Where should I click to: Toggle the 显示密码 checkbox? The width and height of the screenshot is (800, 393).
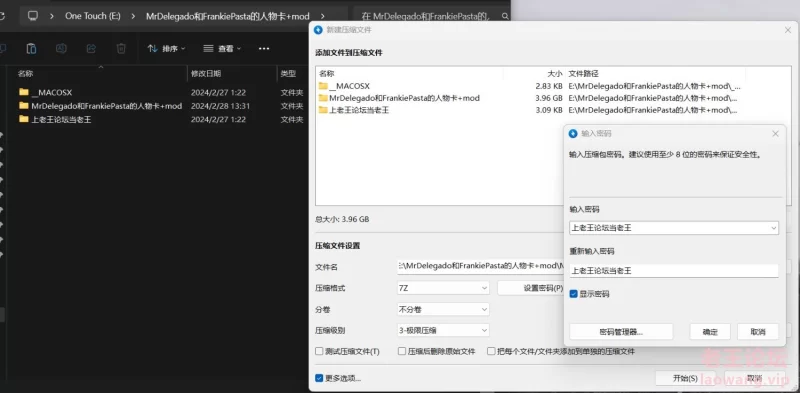coord(573,294)
